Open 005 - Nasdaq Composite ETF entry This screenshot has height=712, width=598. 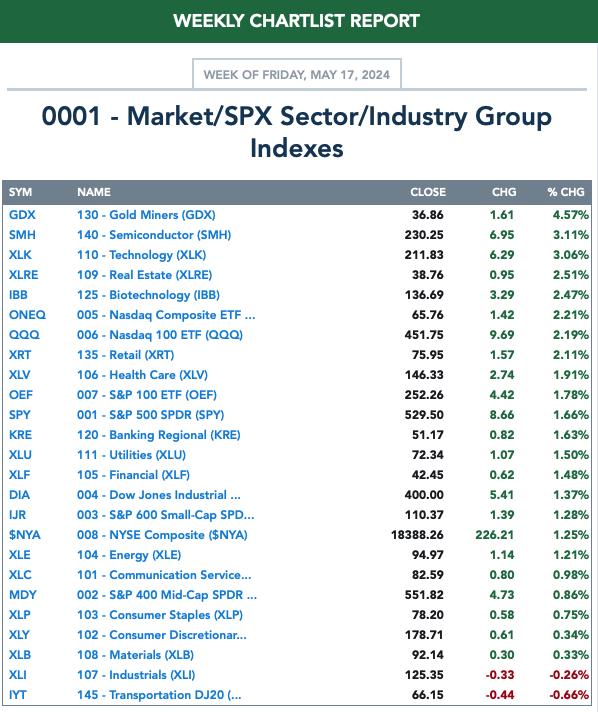click(166, 315)
